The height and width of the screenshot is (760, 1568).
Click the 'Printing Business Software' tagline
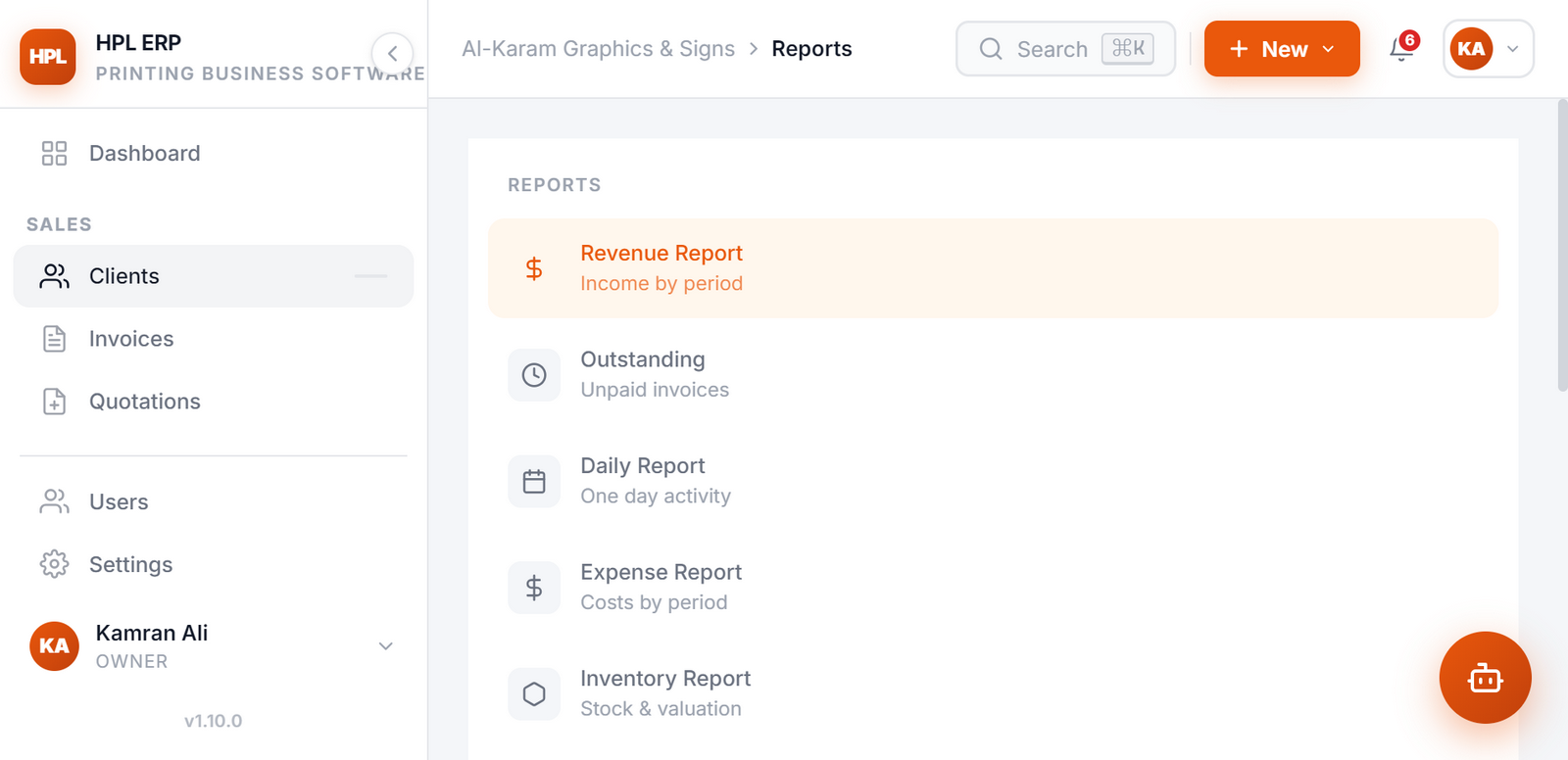(x=260, y=73)
